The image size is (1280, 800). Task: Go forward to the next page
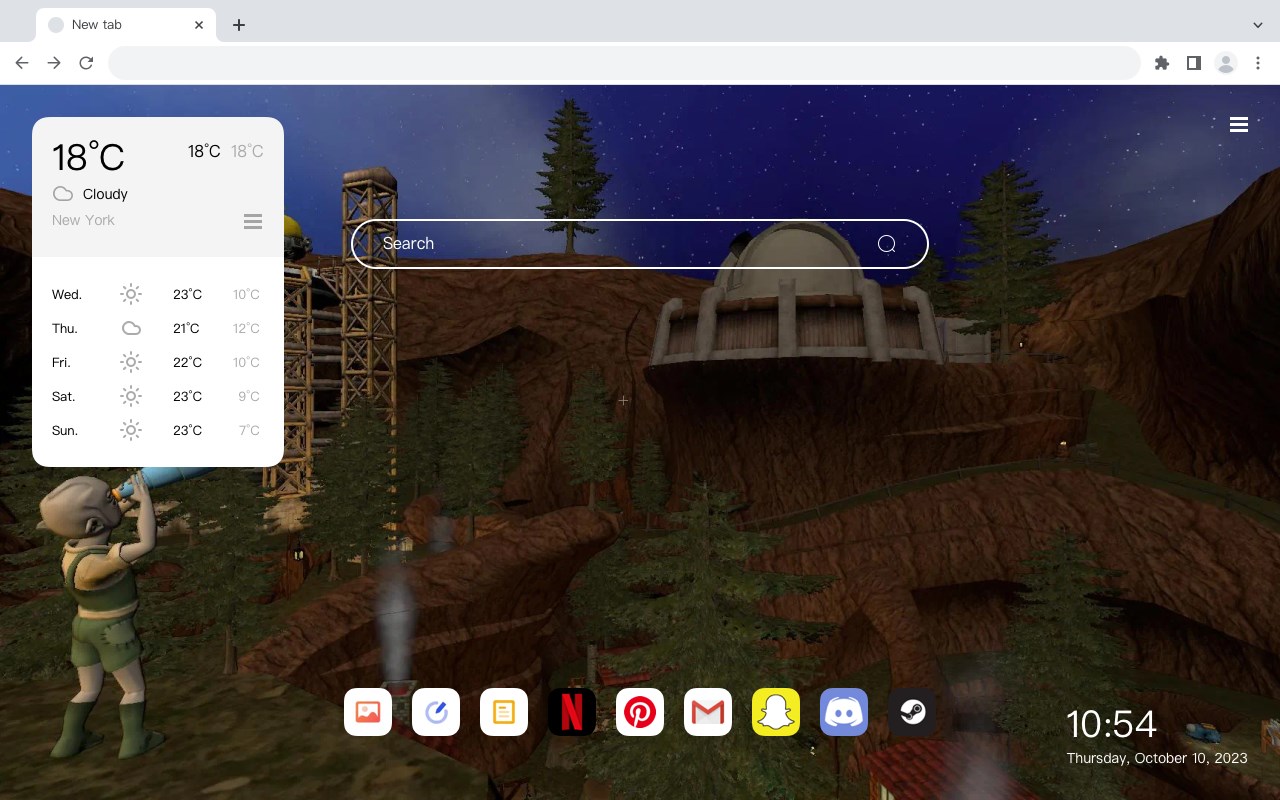point(54,63)
